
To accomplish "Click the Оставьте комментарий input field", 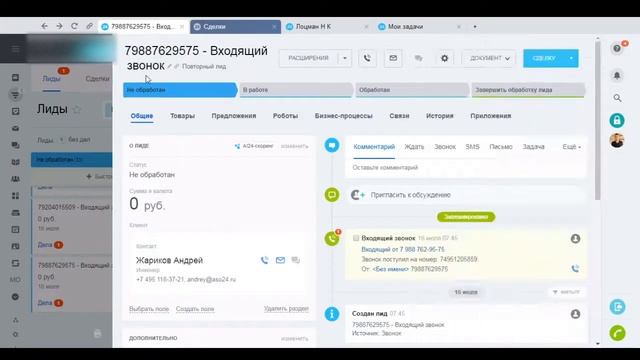I will tap(466, 167).
